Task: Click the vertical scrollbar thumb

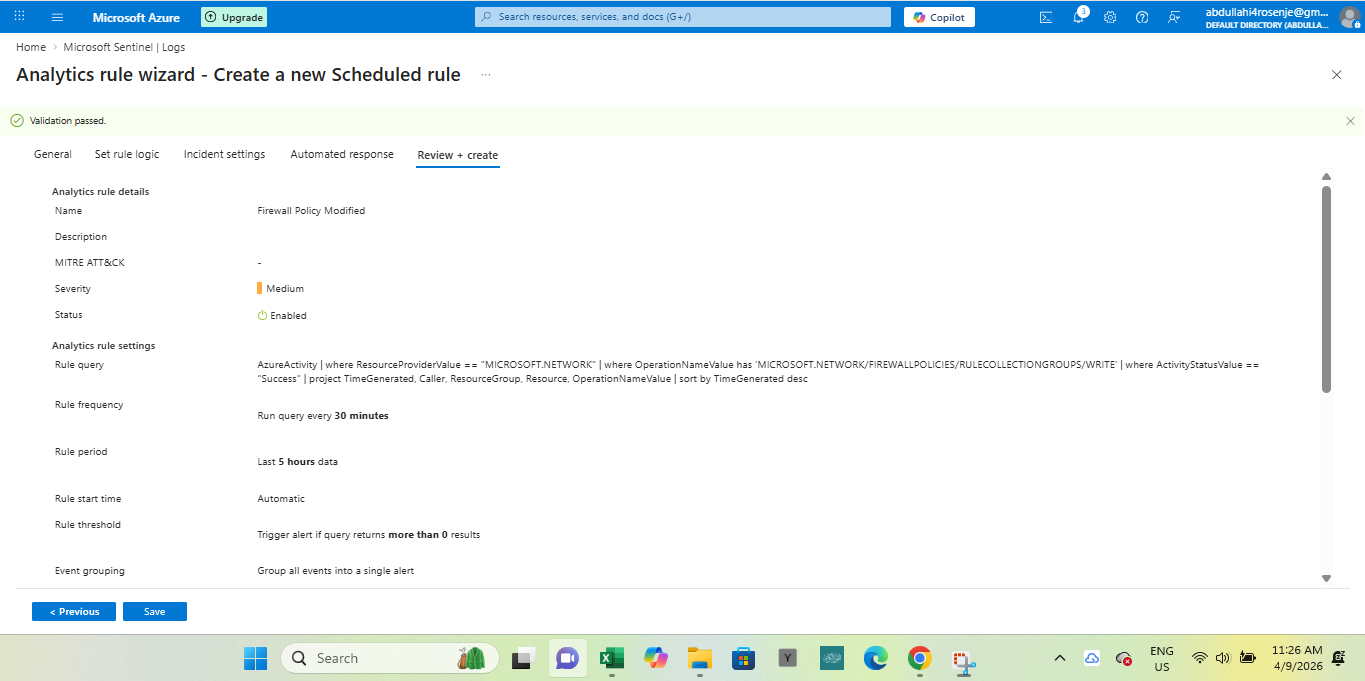Action: point(1327,289)
